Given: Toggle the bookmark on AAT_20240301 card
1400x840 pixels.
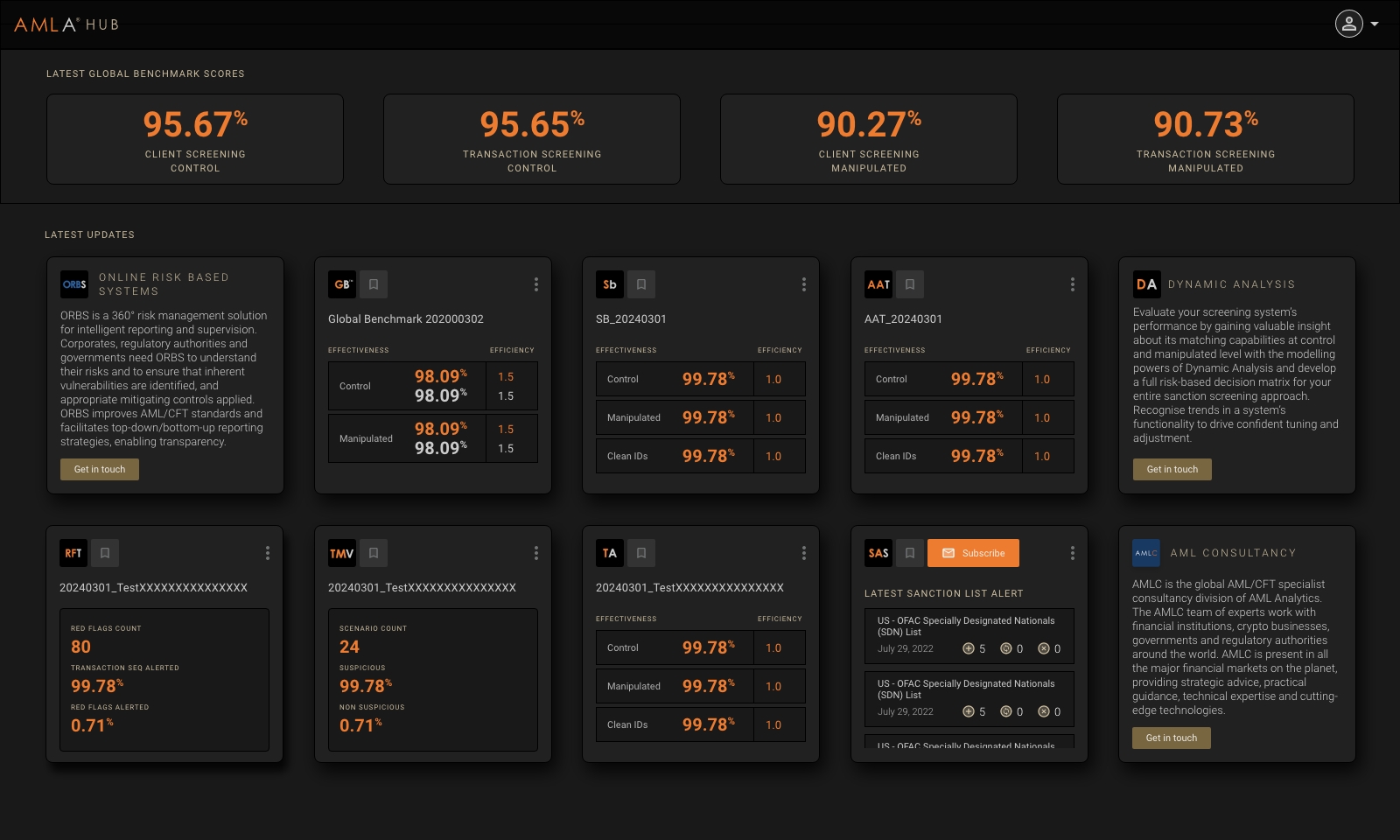Looking at the screenshot, I should (909, 283).
